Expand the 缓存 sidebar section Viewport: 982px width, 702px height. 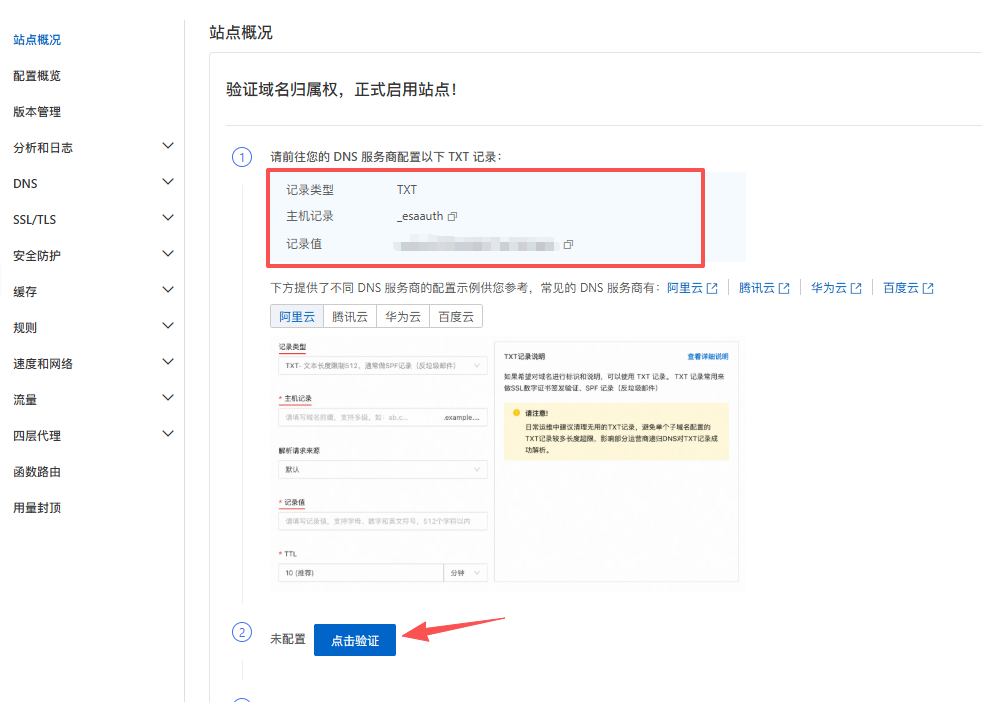(x=167, y=291)
